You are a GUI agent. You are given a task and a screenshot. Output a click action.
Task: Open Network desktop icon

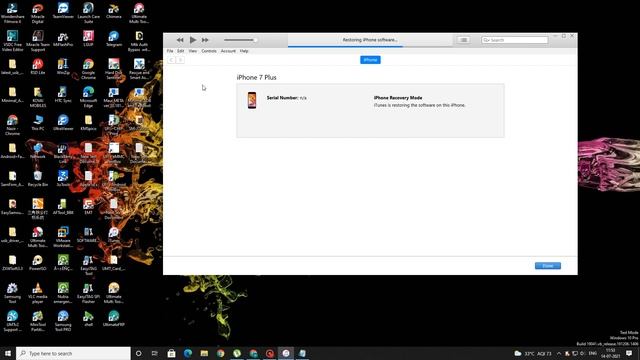(x=38, y=151)
